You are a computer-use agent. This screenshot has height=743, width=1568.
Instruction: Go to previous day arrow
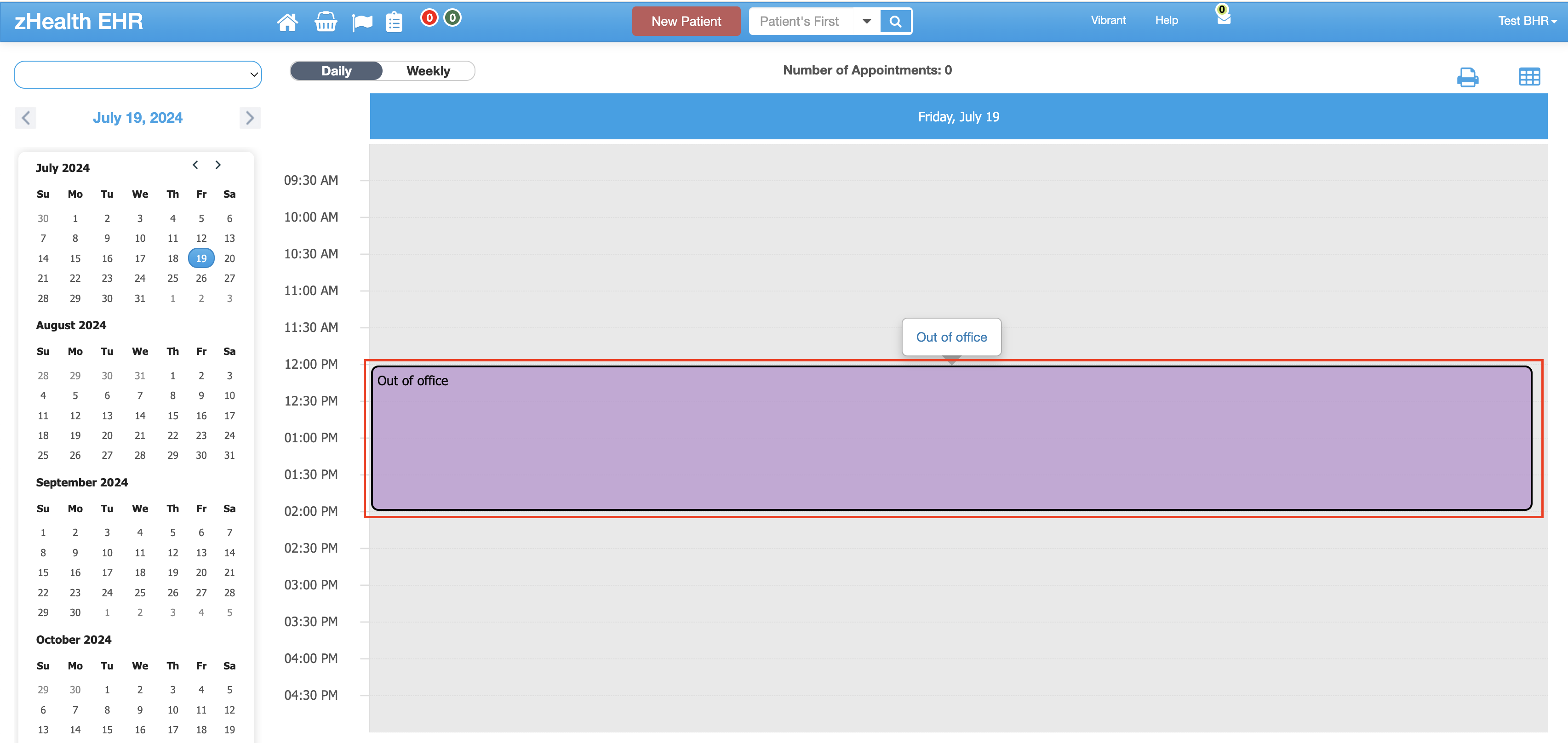(x=26, y=117)
